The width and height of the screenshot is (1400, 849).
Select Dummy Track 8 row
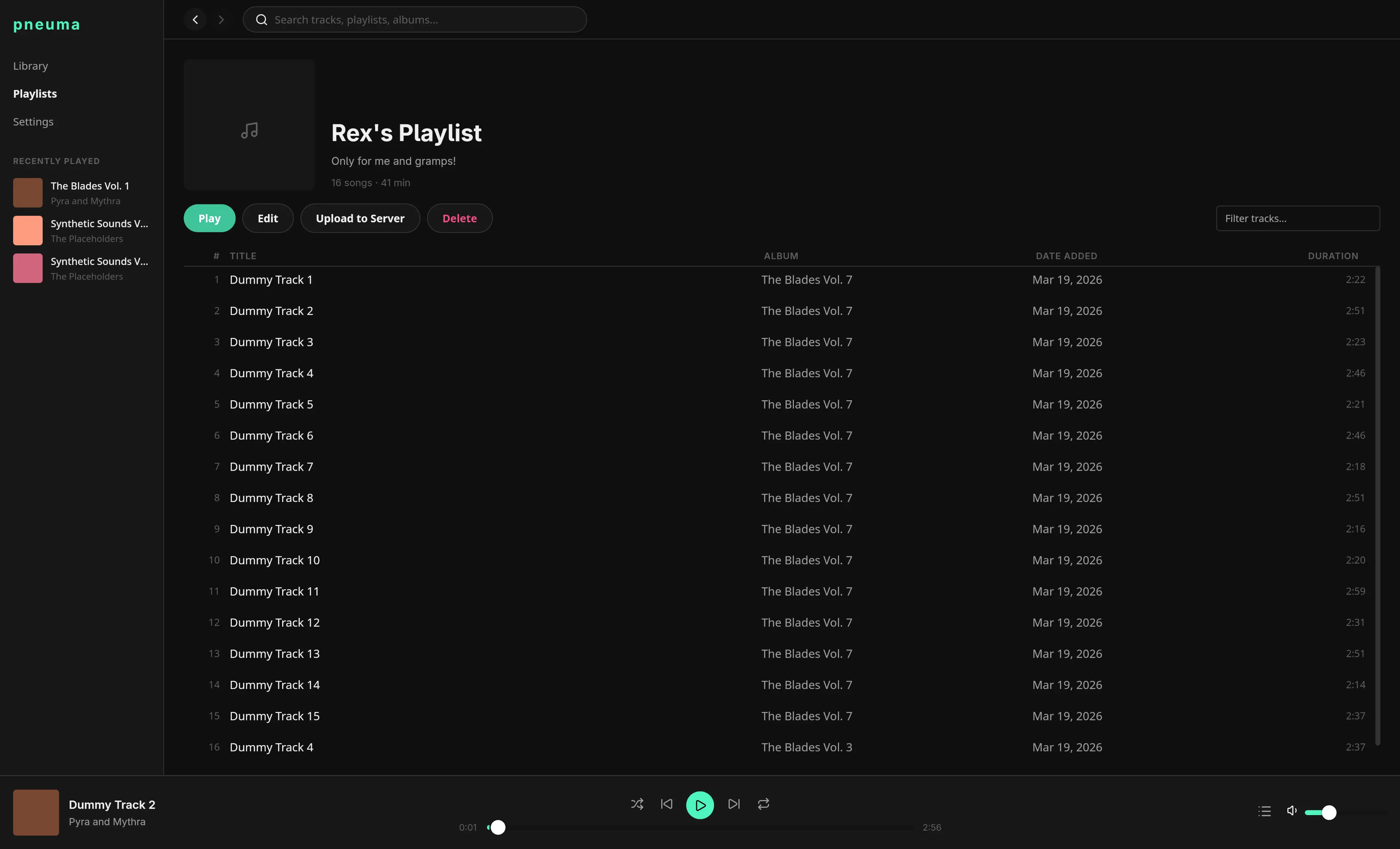pos(779,498)
